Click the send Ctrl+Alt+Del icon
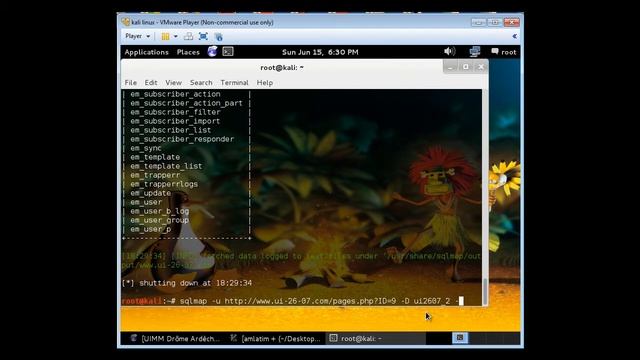 click(188, 36)
